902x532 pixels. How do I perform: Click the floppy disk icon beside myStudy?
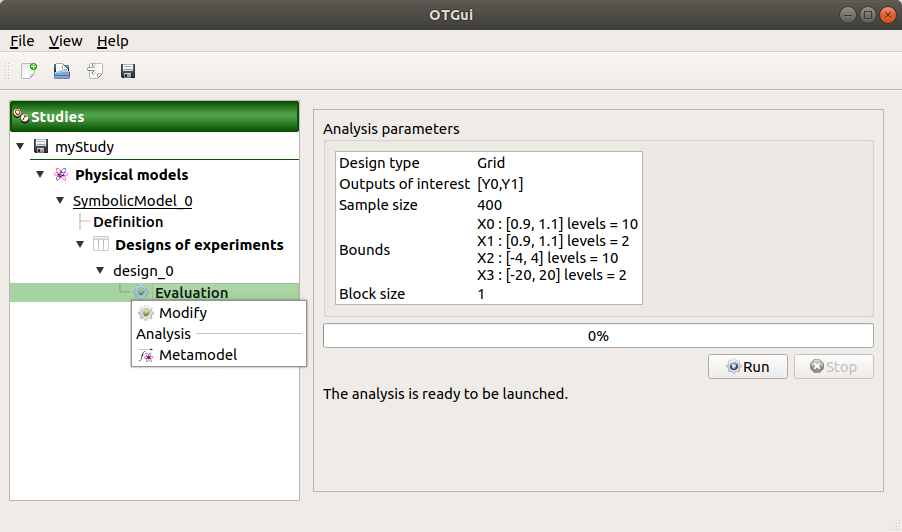coord(41,147)
